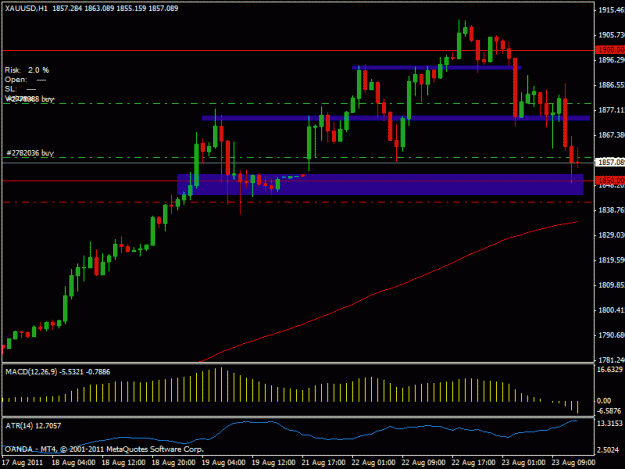The height and width of the screenshot is (469, 625).
Task: Click the 13.3153 ATR scale value
Action: click(609, 423)
